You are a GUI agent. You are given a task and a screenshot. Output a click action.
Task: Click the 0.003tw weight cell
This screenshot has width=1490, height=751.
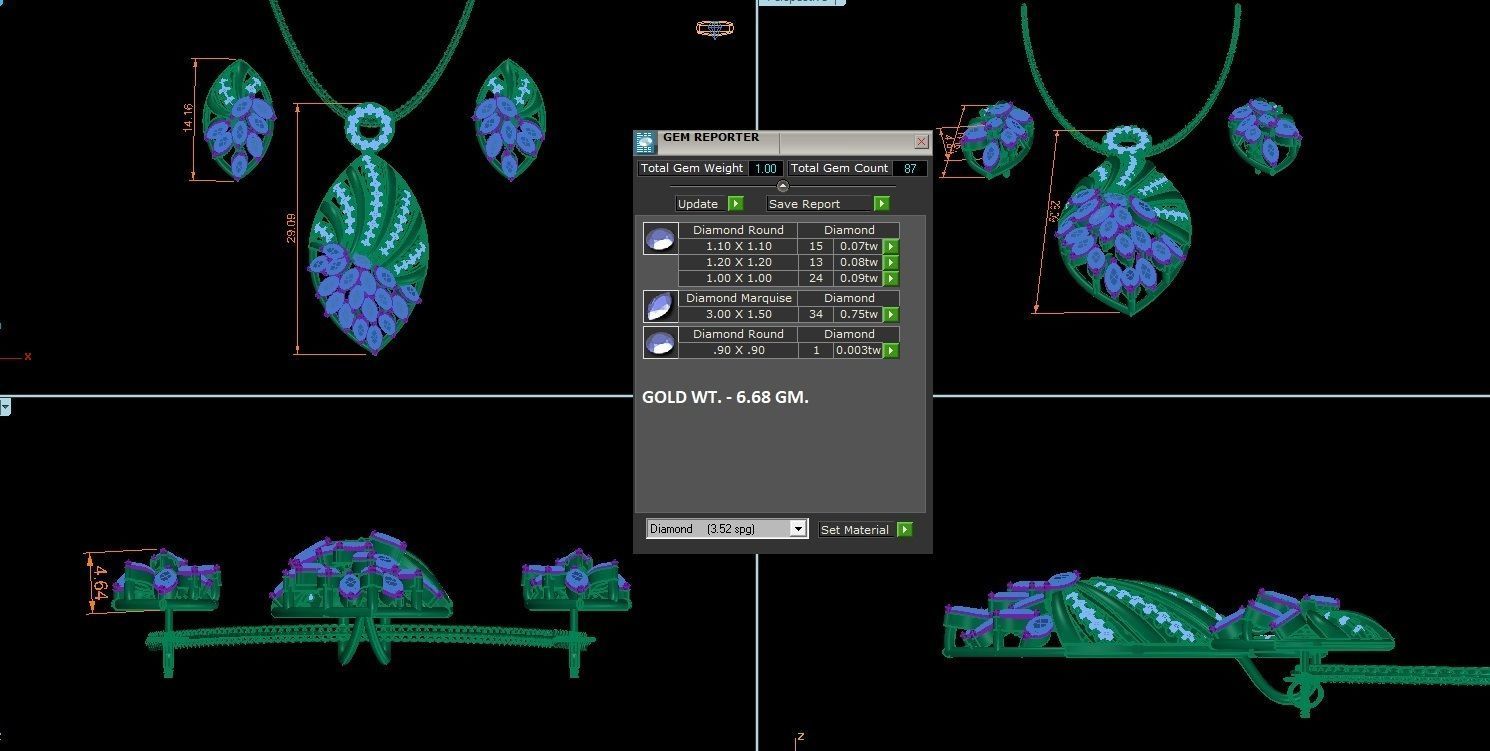858,350
